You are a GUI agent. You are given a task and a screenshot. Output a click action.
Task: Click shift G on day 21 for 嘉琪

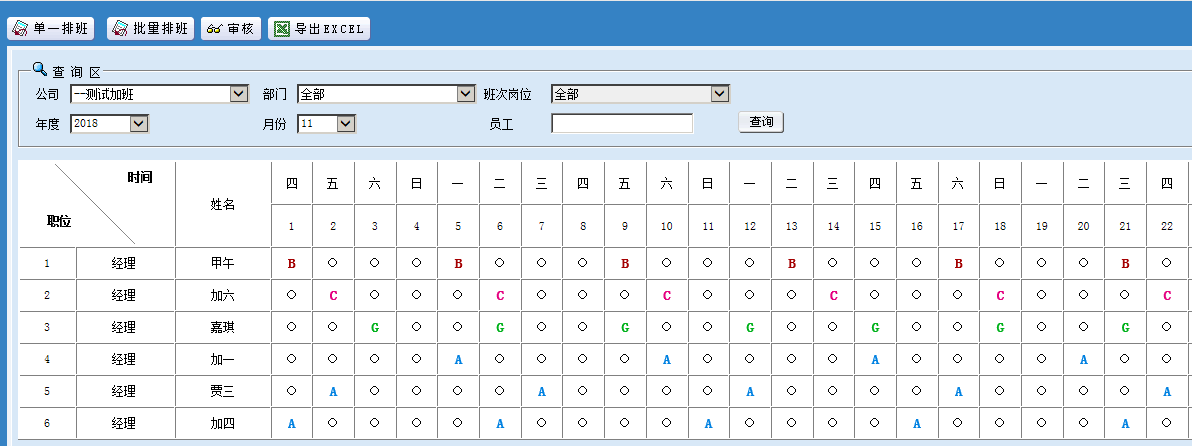click(x=1125, y=327)
